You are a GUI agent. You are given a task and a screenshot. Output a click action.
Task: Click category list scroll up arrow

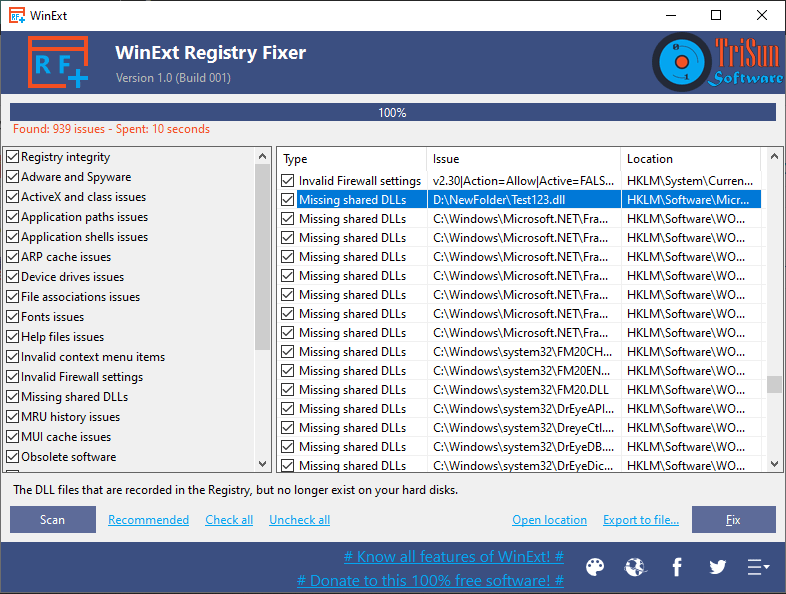pyautogui.click(x=262, y=156)
